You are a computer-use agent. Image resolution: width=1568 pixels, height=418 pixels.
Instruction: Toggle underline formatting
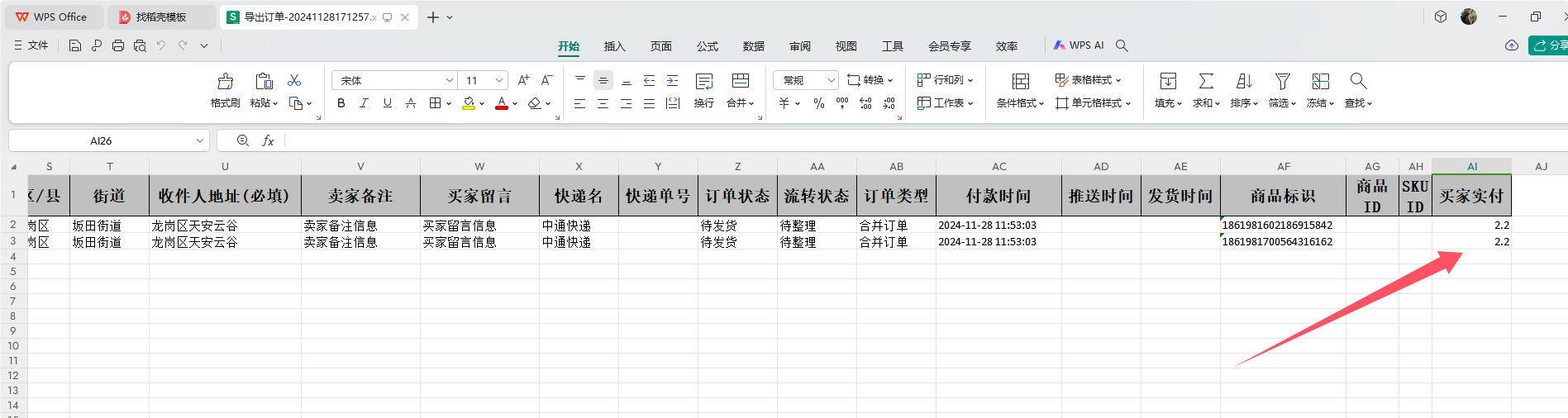tap(387, 103)
